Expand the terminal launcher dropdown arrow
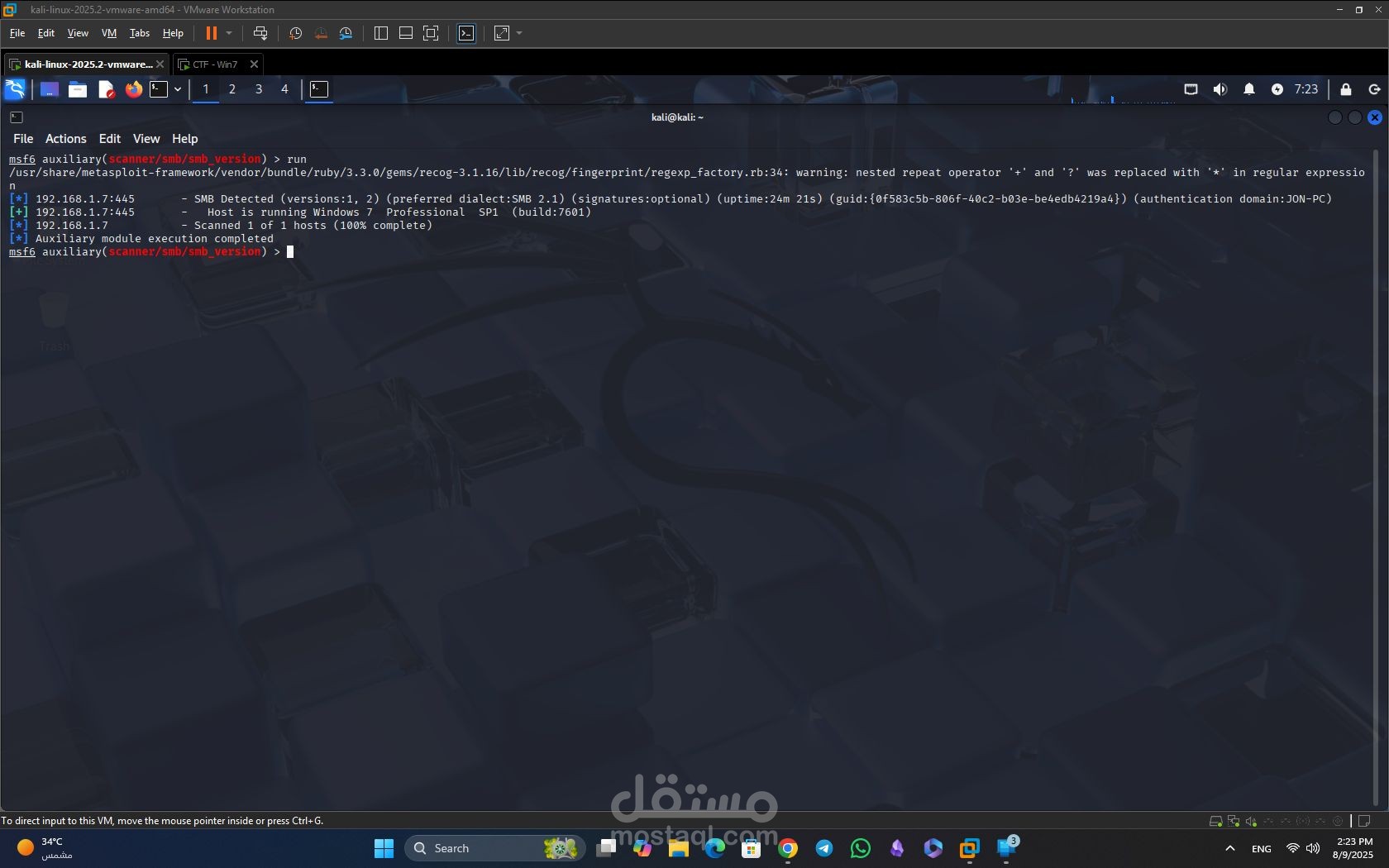Screen dimensions: 1389x868 (178, 89)
